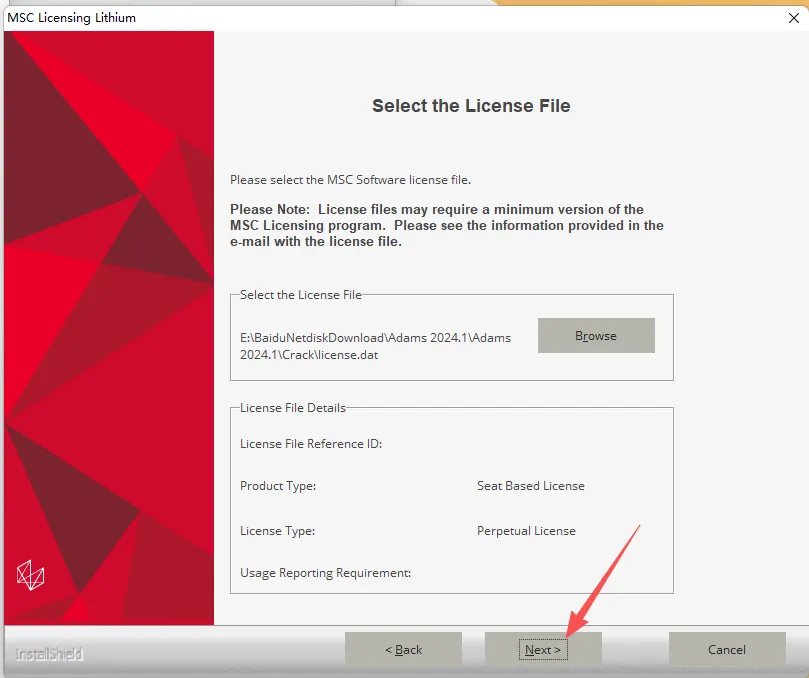Go to the next step with Next
809x678 pixels.
543,649
